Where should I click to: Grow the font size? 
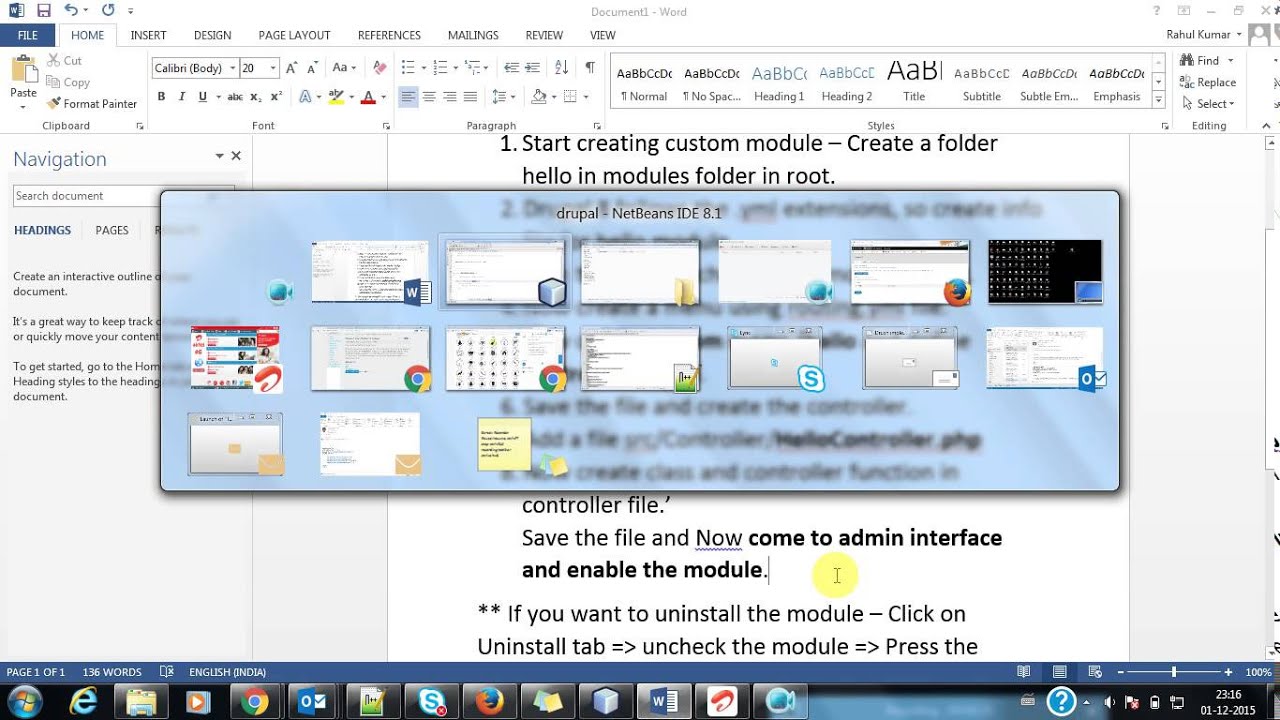291,68
